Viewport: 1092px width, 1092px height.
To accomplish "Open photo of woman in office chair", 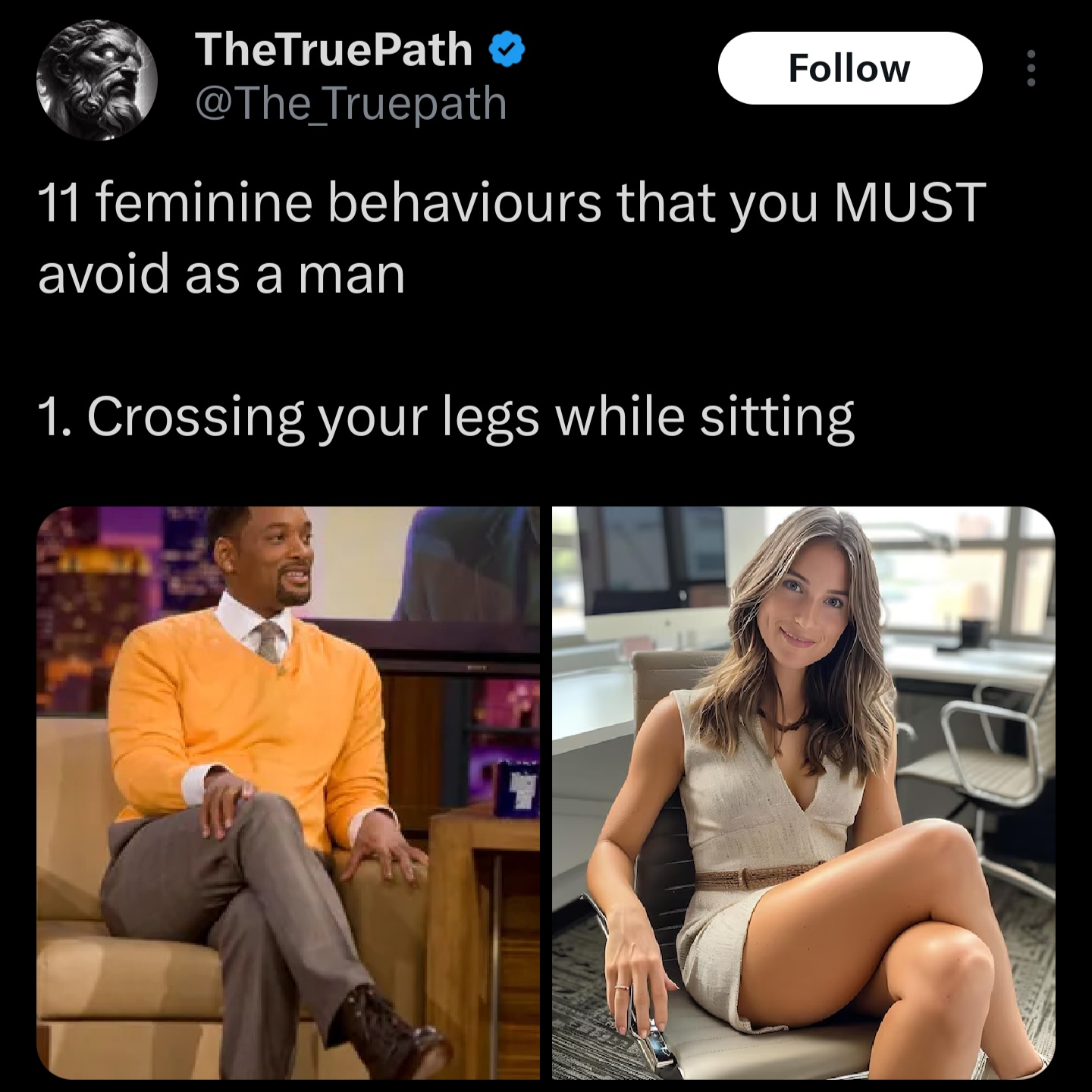I will click(x=804, y=792).
